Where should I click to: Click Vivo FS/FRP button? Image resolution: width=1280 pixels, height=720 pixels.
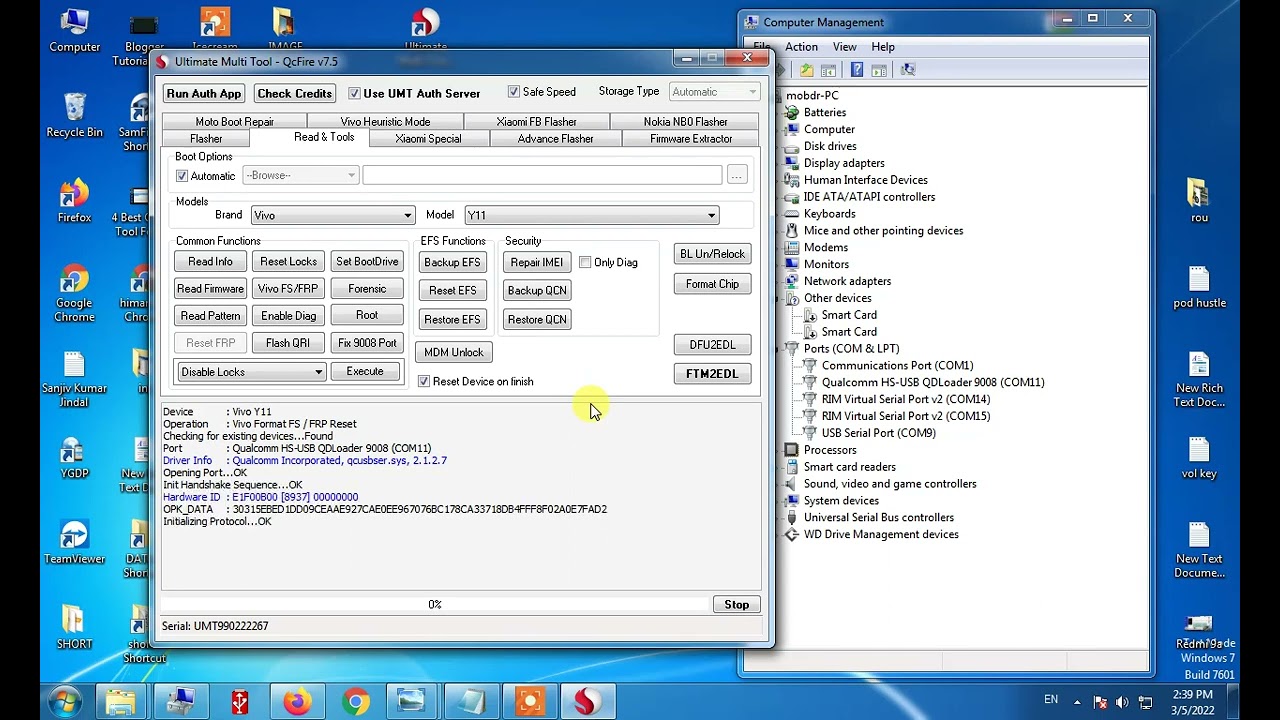(x=288, y=289)
